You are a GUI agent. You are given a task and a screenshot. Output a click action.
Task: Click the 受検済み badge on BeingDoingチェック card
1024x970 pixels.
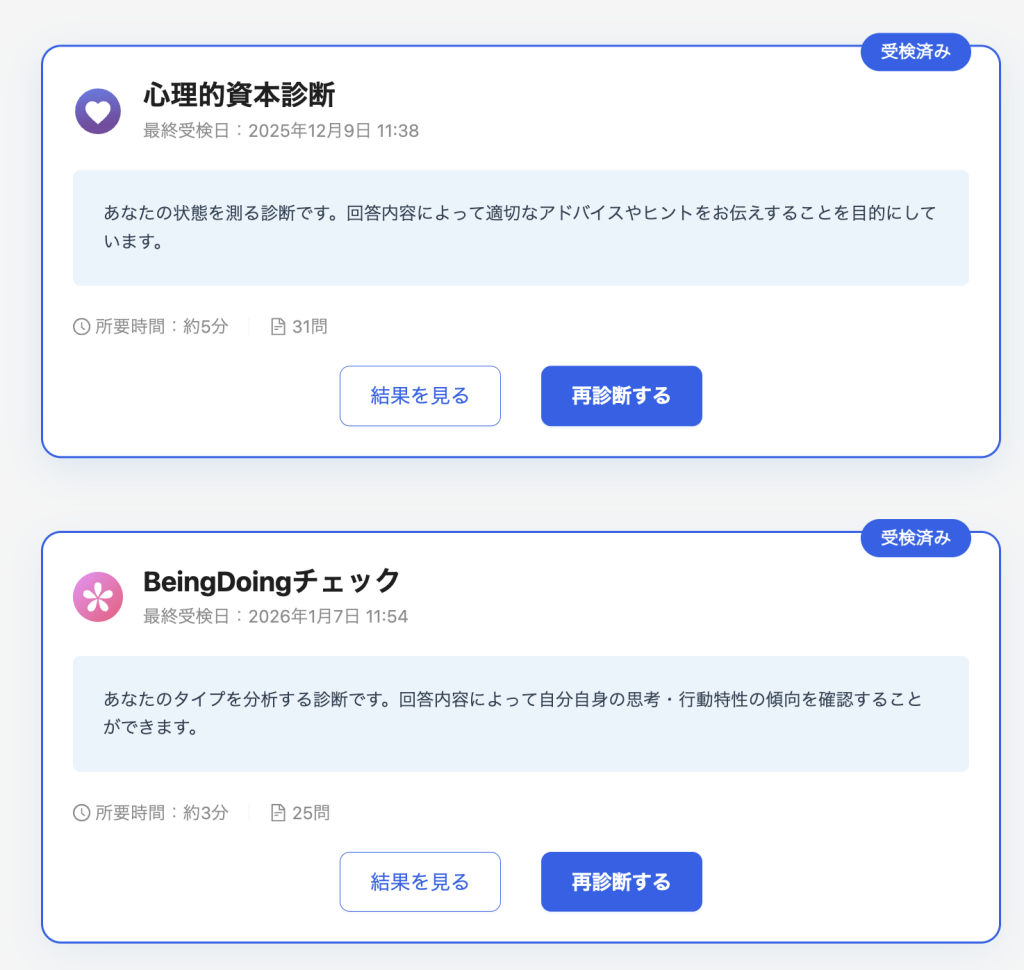pyautogui.click(x=915, y=538)
